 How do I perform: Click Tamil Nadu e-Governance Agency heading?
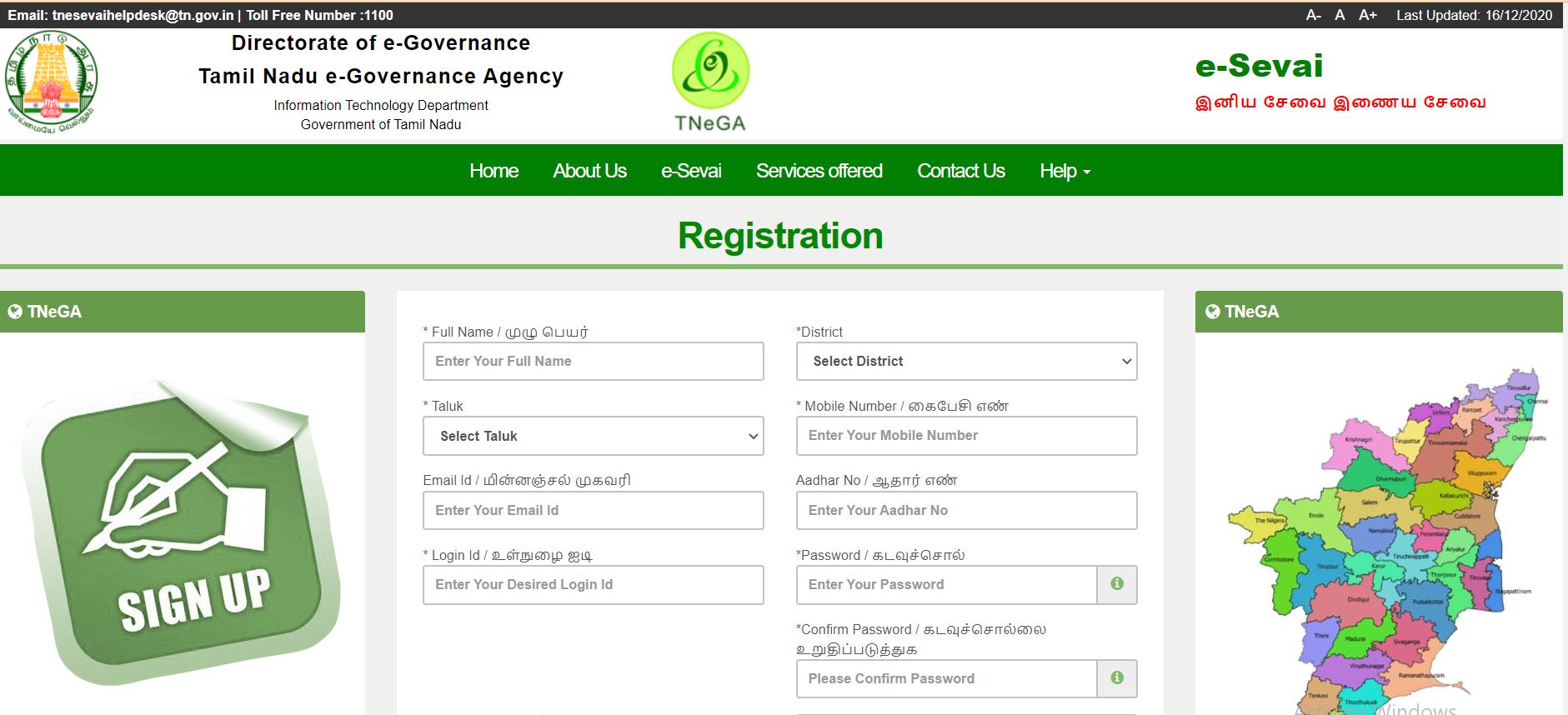(x=381, y=77)
